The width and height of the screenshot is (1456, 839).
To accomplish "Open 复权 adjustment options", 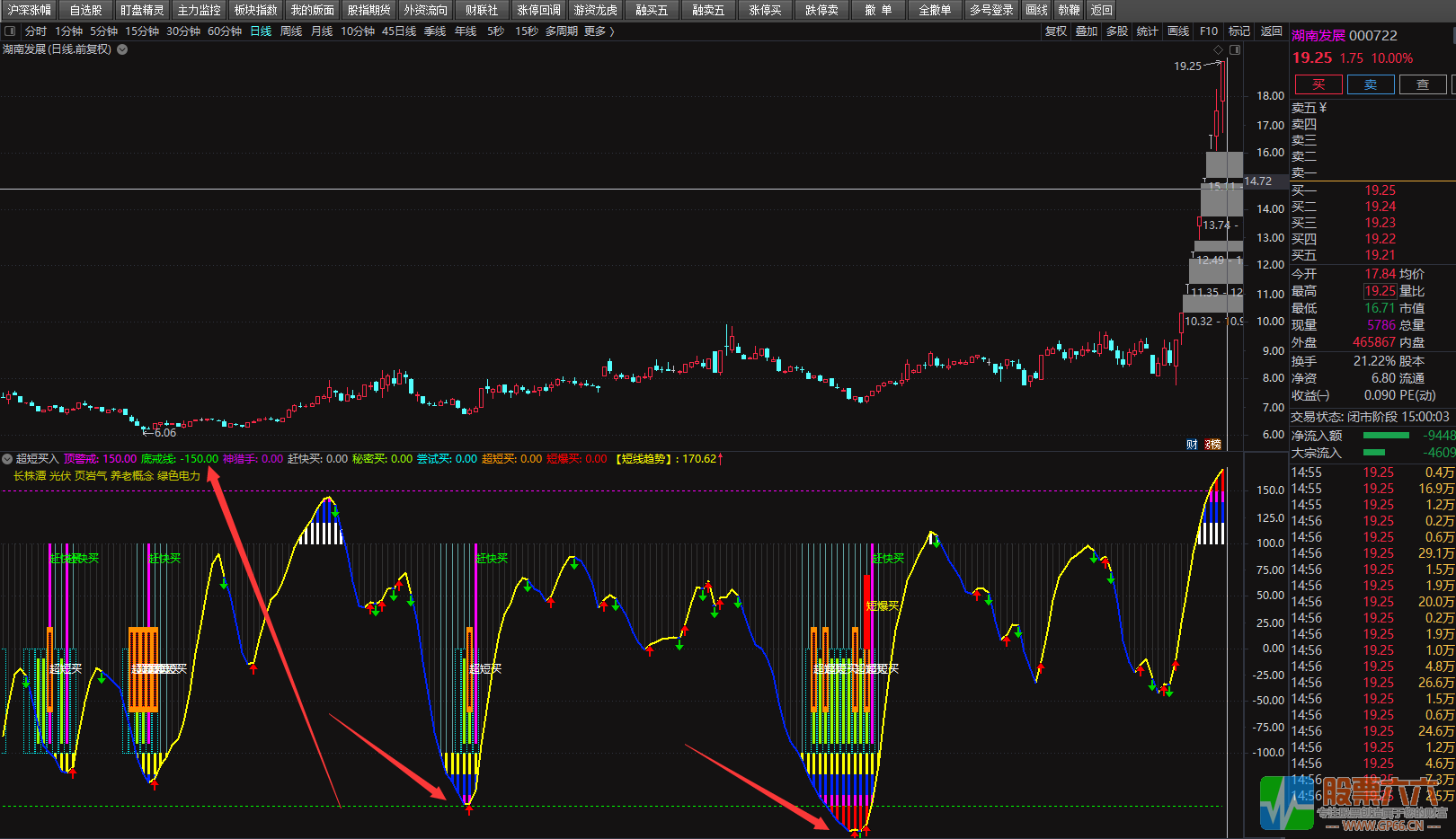I will tap(1056, 31).
